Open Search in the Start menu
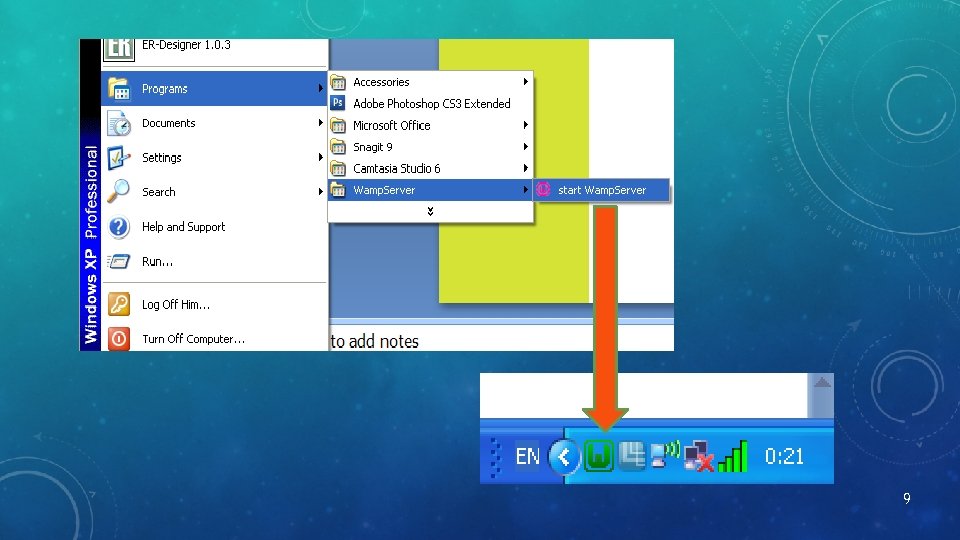The height and width of the screenshot is (540, 960). 214,192
